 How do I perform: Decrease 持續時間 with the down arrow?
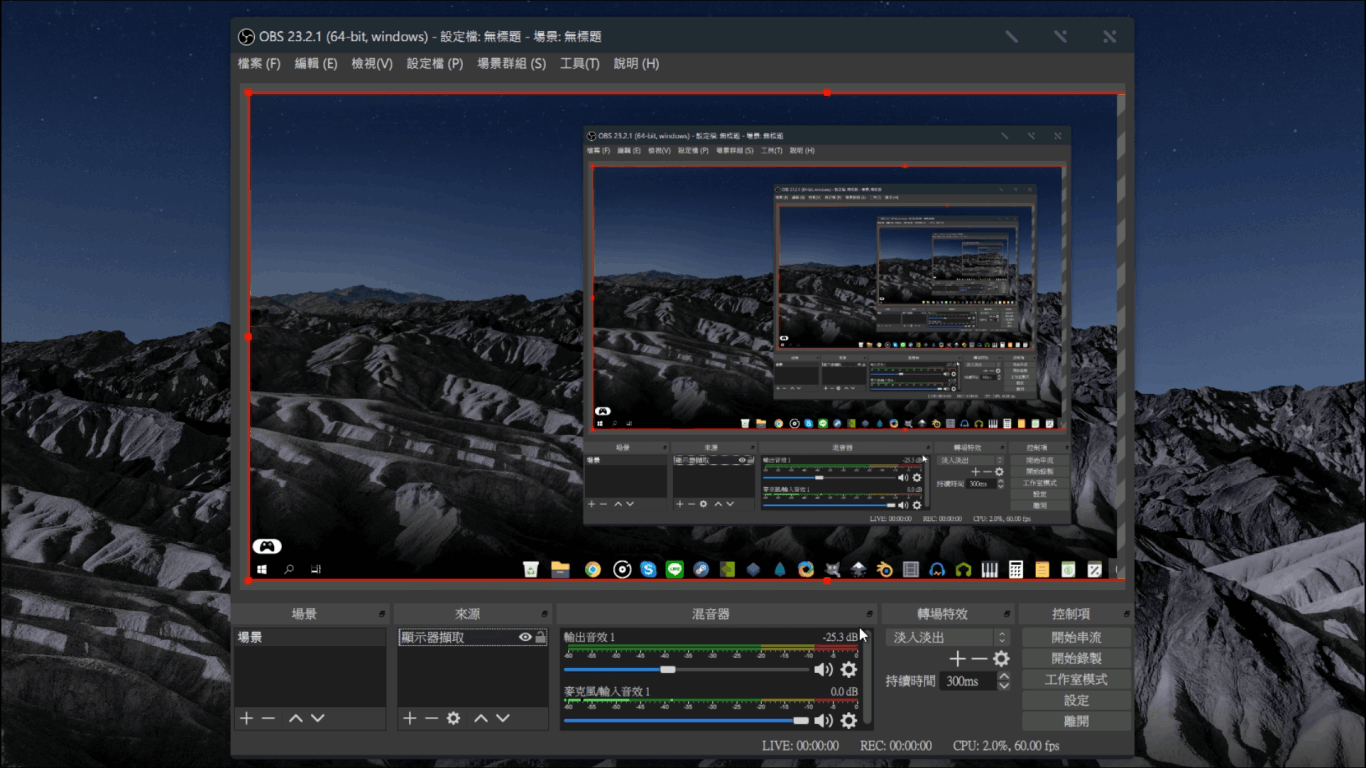1004,685
